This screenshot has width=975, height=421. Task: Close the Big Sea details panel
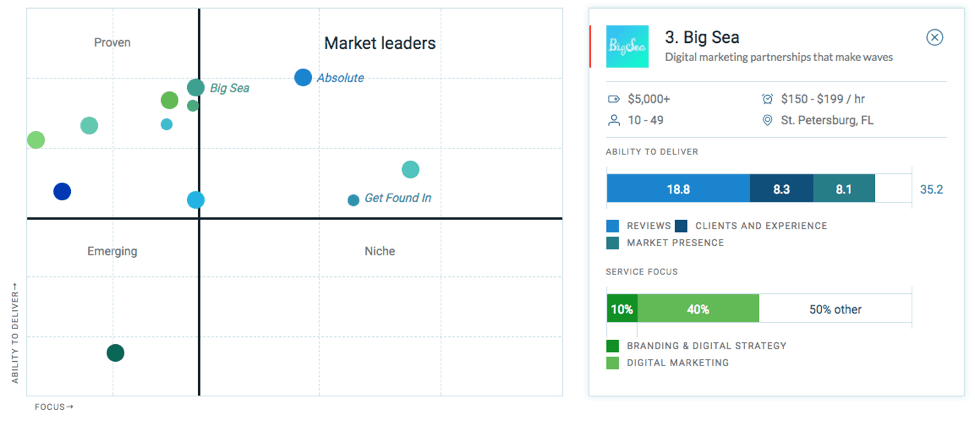coord(935,37)
